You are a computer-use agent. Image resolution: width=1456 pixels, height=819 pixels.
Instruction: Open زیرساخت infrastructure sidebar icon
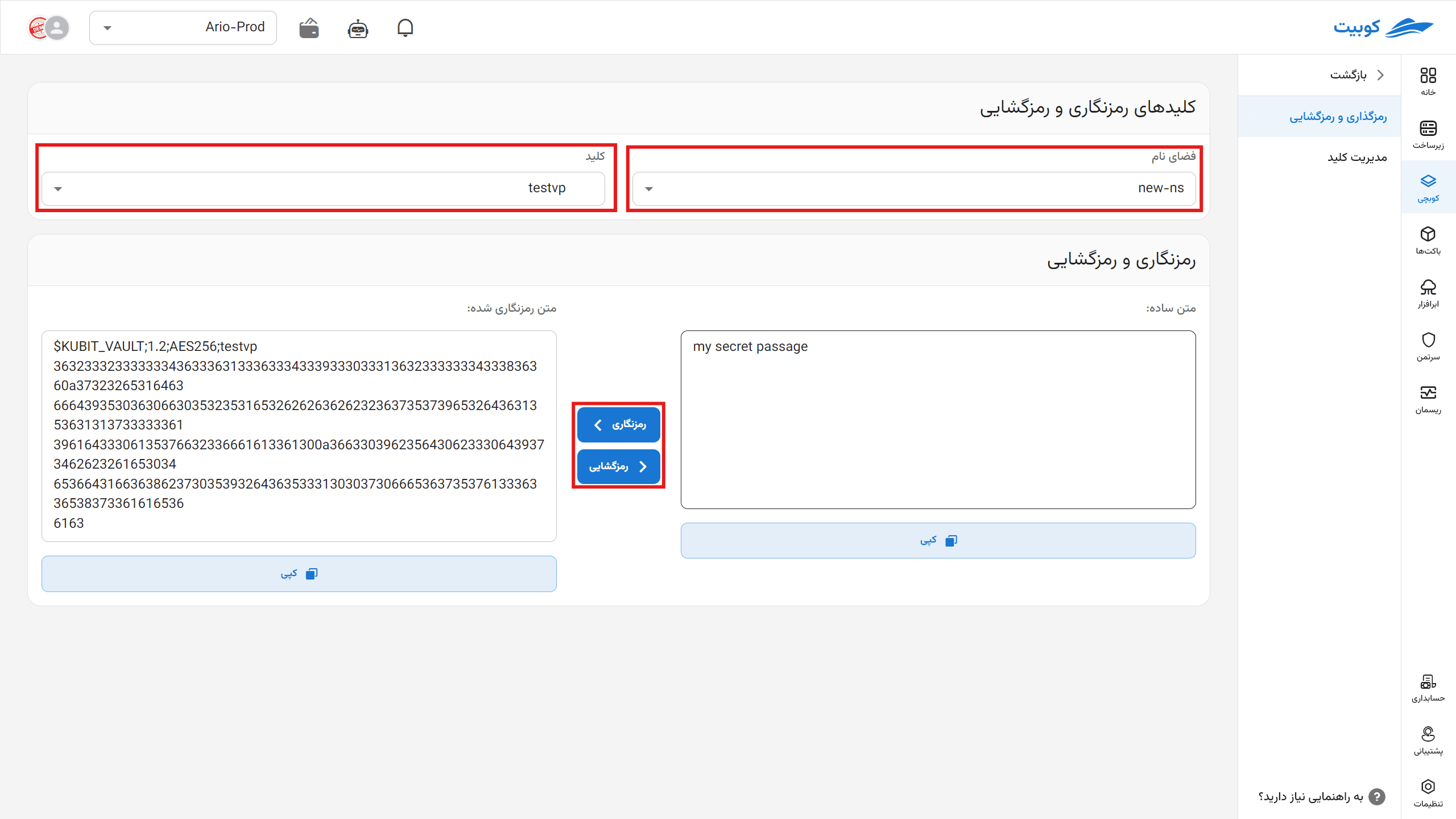1428,135
